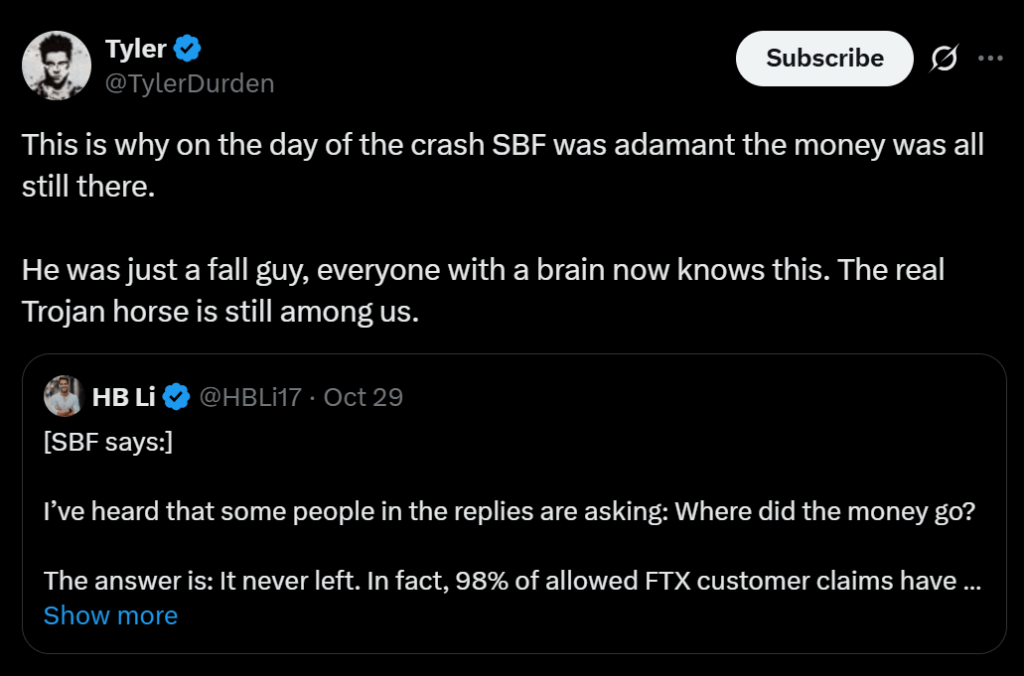The height and width of the screenshot is (676, 1024).
Task: Click the Tyler display name
Action: point(136,48)
